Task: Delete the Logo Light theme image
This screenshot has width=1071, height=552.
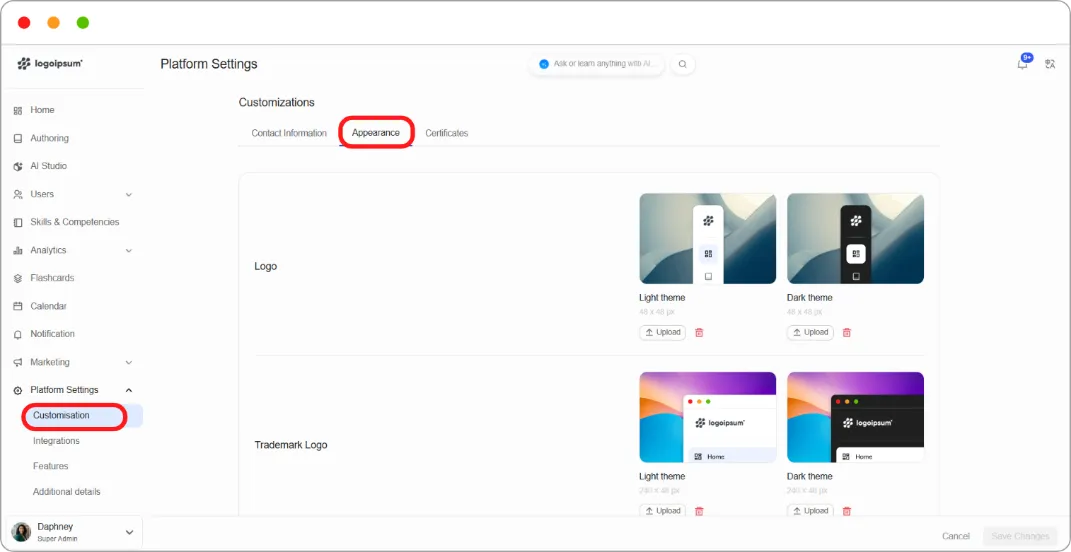Action: tap(699, 333)
